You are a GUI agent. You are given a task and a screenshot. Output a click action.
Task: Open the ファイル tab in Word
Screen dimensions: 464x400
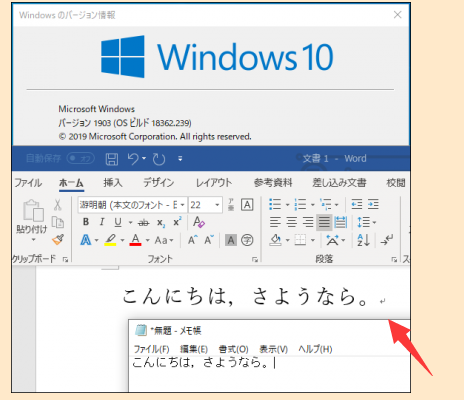coord(28,183)
